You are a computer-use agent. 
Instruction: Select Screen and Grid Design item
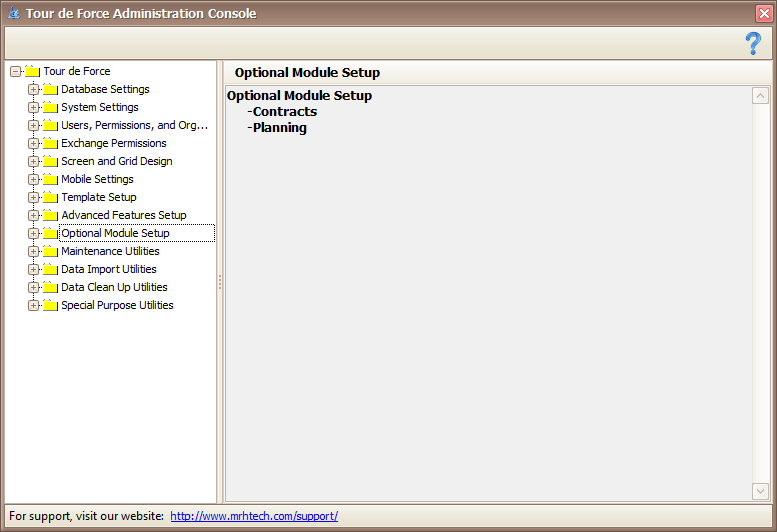coord(116,161)
